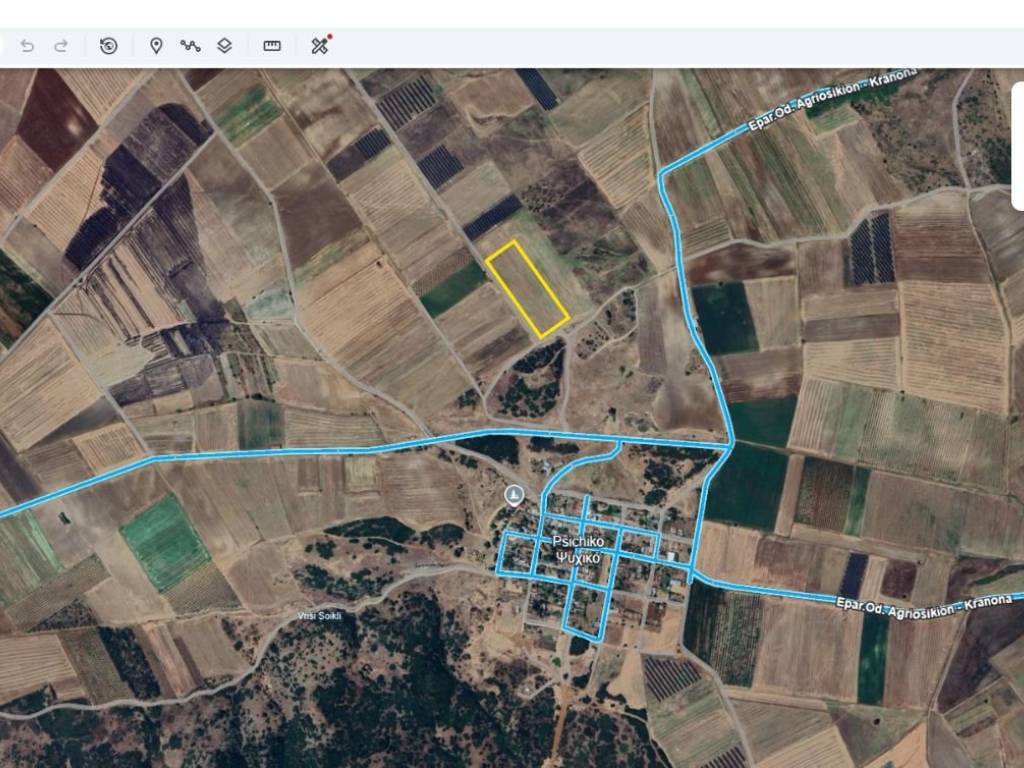Click the white panel at right edge

click(x=1017, y=146)
